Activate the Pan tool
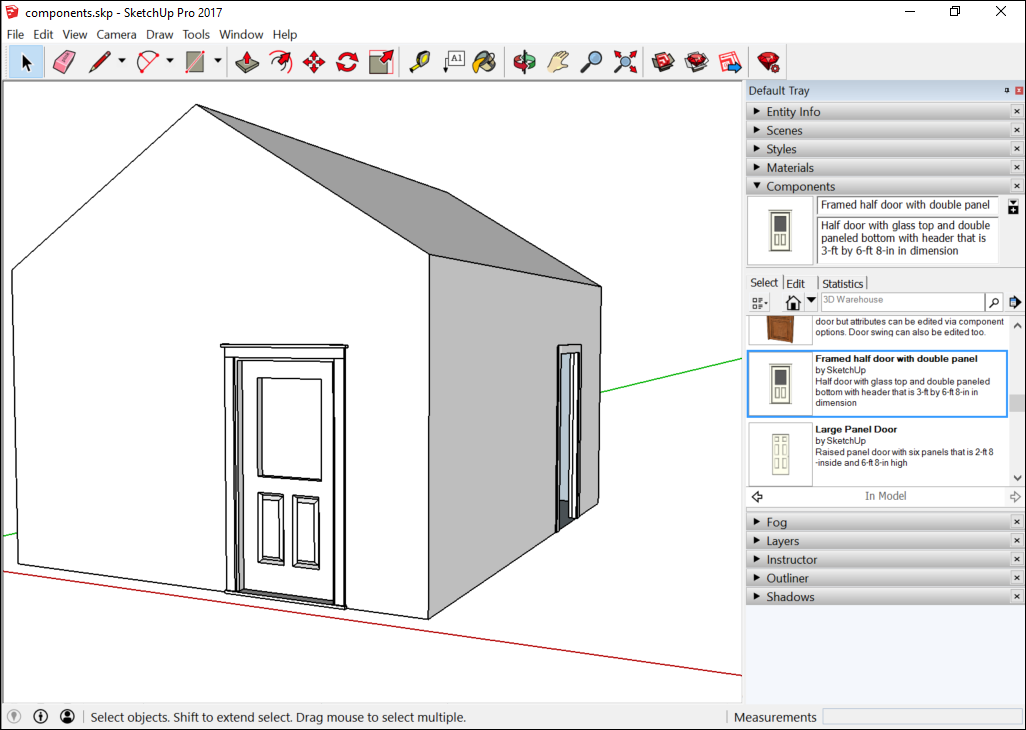Image resolution: width=1026 pixels, height=730 pixels. pyautogui.click(x=554, y=61)
